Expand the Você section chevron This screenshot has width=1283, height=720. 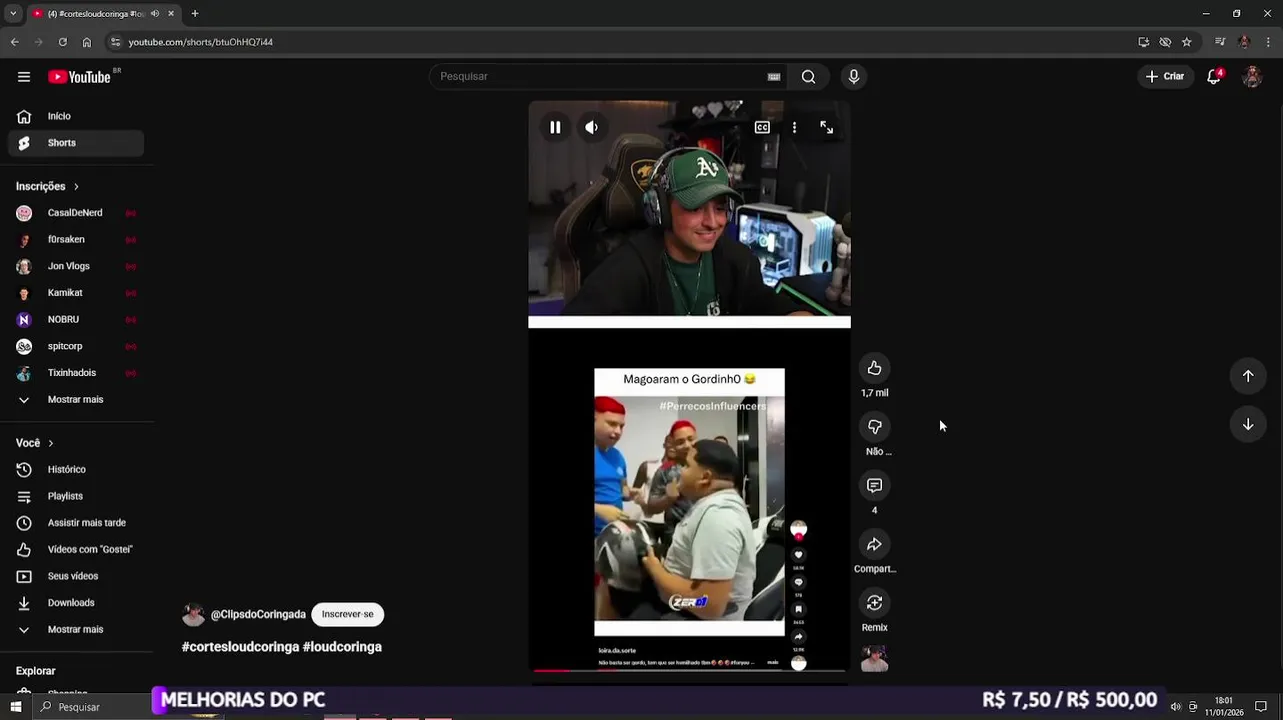click(51, 443)
